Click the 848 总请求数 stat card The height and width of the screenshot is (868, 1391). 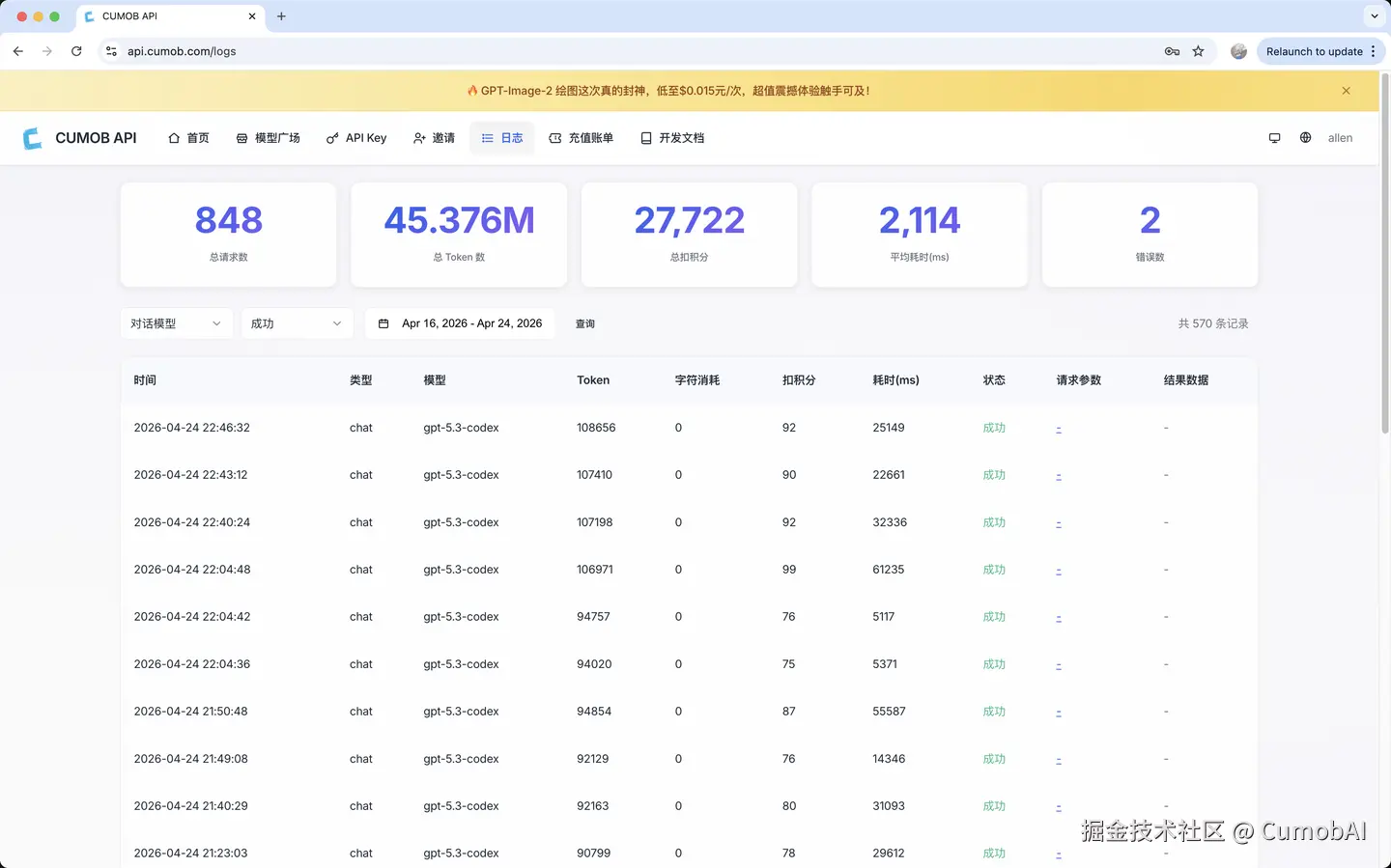coord(229,235)
